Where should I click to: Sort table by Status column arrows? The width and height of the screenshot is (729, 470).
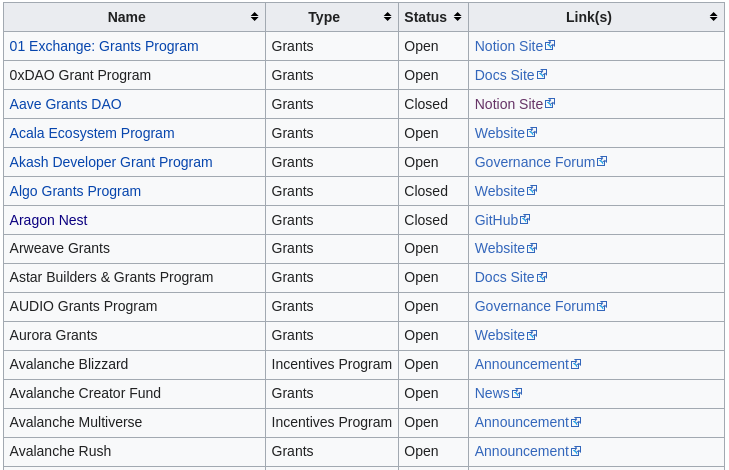tap(457, 17)
